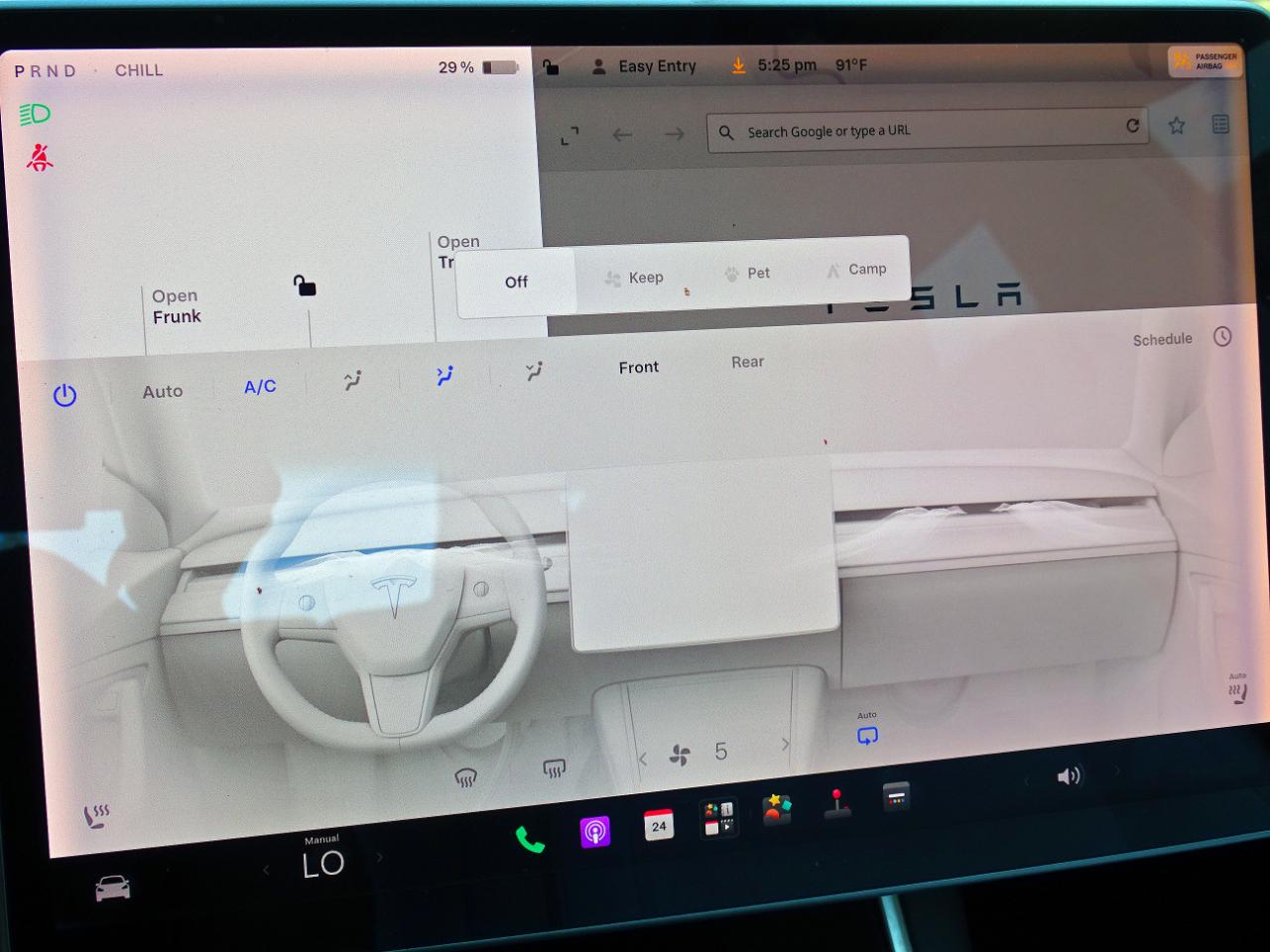Increase fan speed with right chevron
1270x952 pixels.
[785, 745]
